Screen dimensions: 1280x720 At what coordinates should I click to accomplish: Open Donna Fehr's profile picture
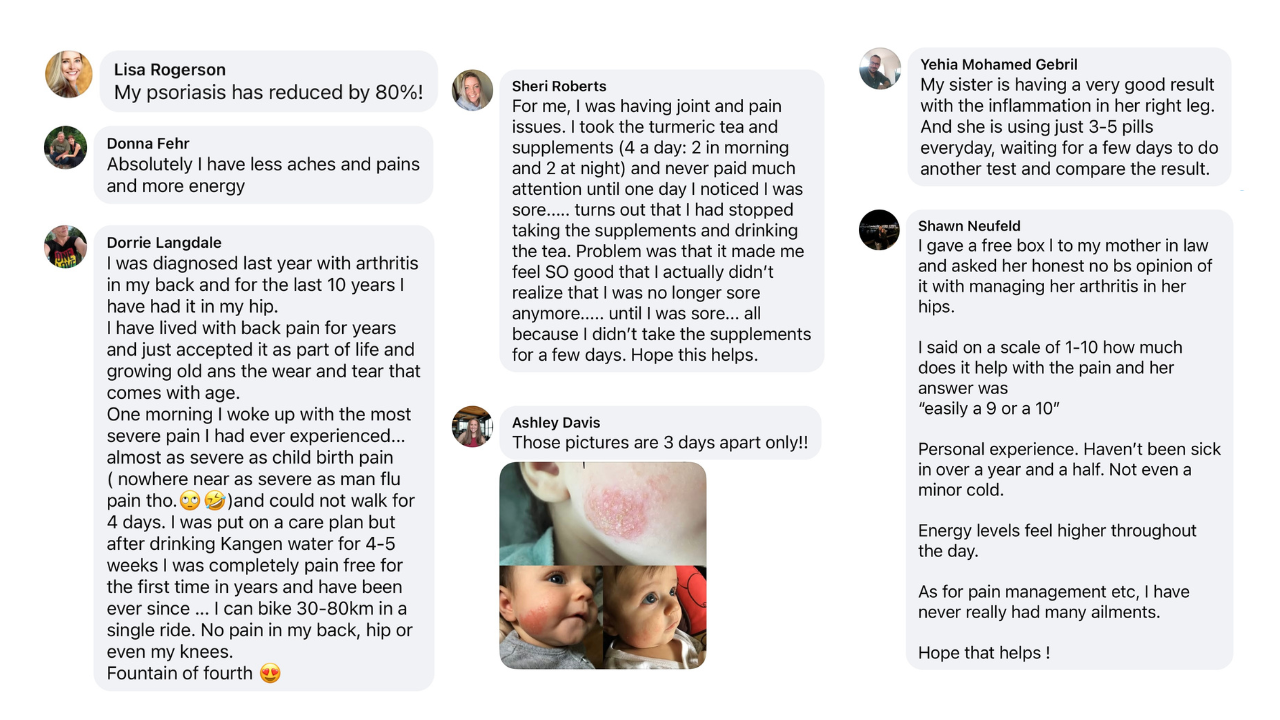click(x=65, y=147)
